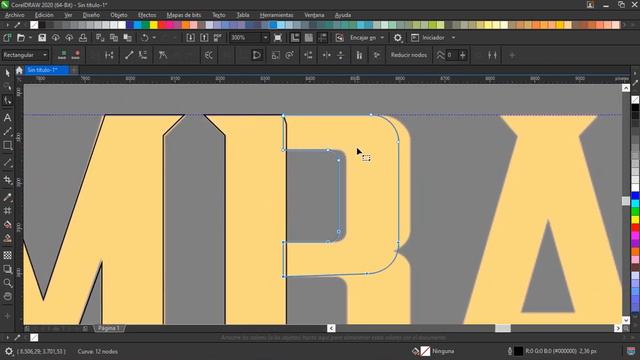Print the document from standard toolbar
Screen dimensions: 640x360
pyautogui.click(x=83, y=38)
